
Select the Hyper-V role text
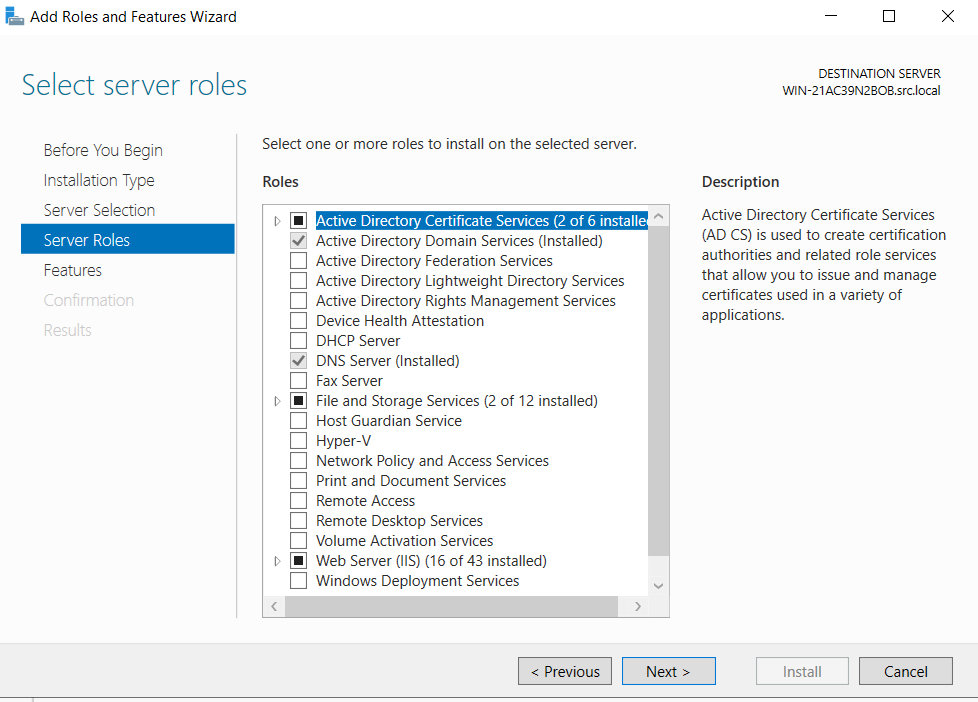tap(344, 441)
